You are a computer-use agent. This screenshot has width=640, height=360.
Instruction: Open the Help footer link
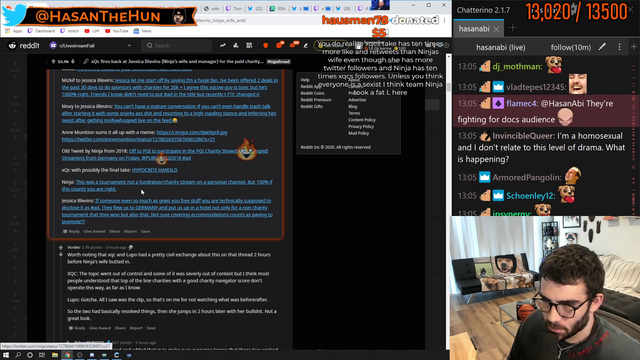pos(305,80)
